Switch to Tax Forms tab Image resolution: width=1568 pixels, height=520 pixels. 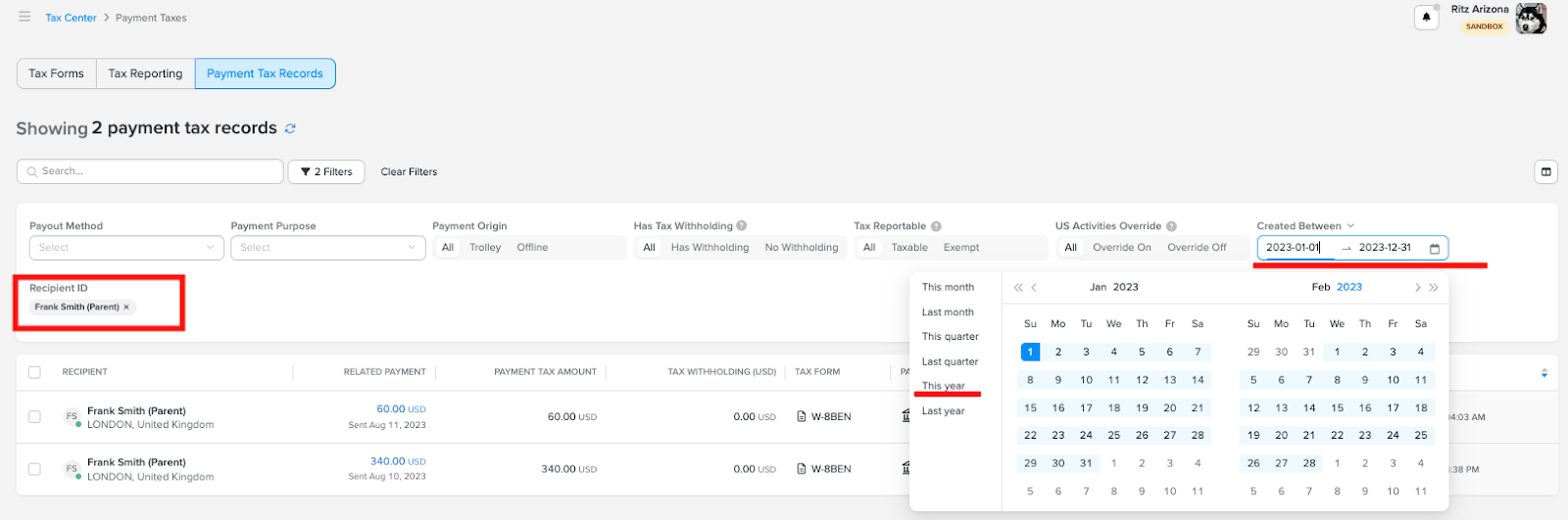coord(56,73)
